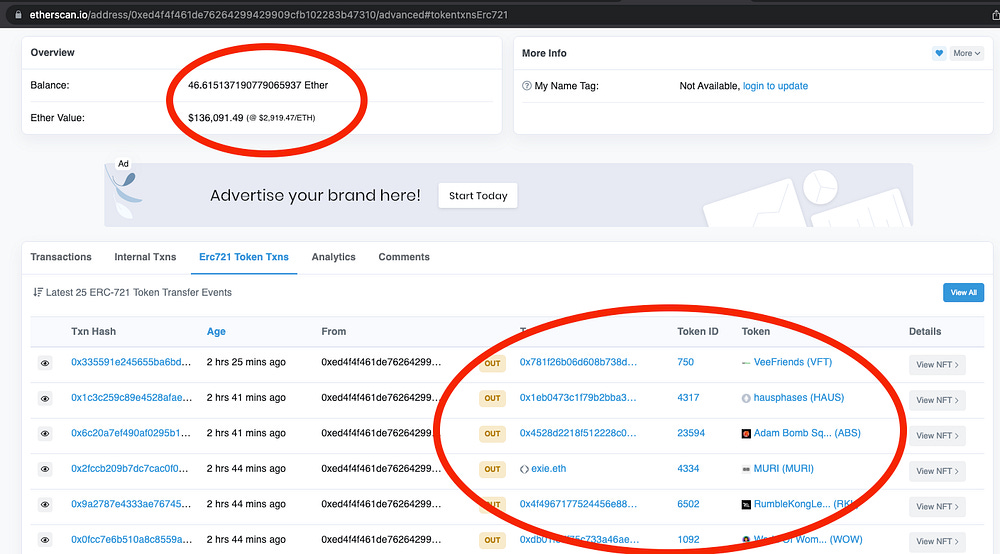
Task: Click the View All button
Action: tap(963, 293)
